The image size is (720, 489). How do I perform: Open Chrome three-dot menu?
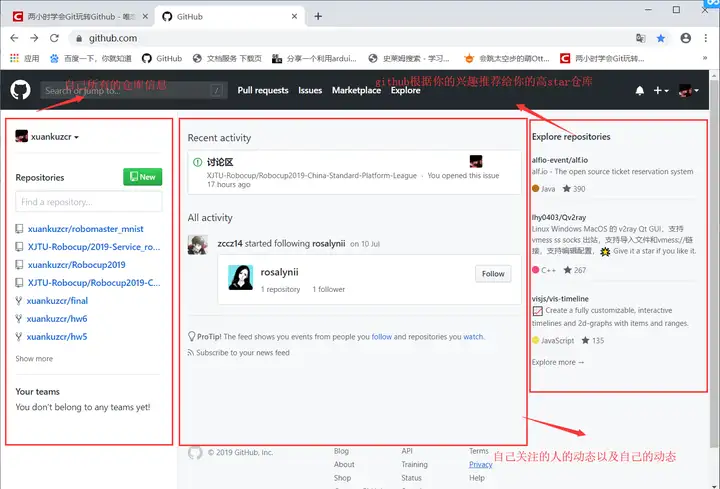[706, 38]
